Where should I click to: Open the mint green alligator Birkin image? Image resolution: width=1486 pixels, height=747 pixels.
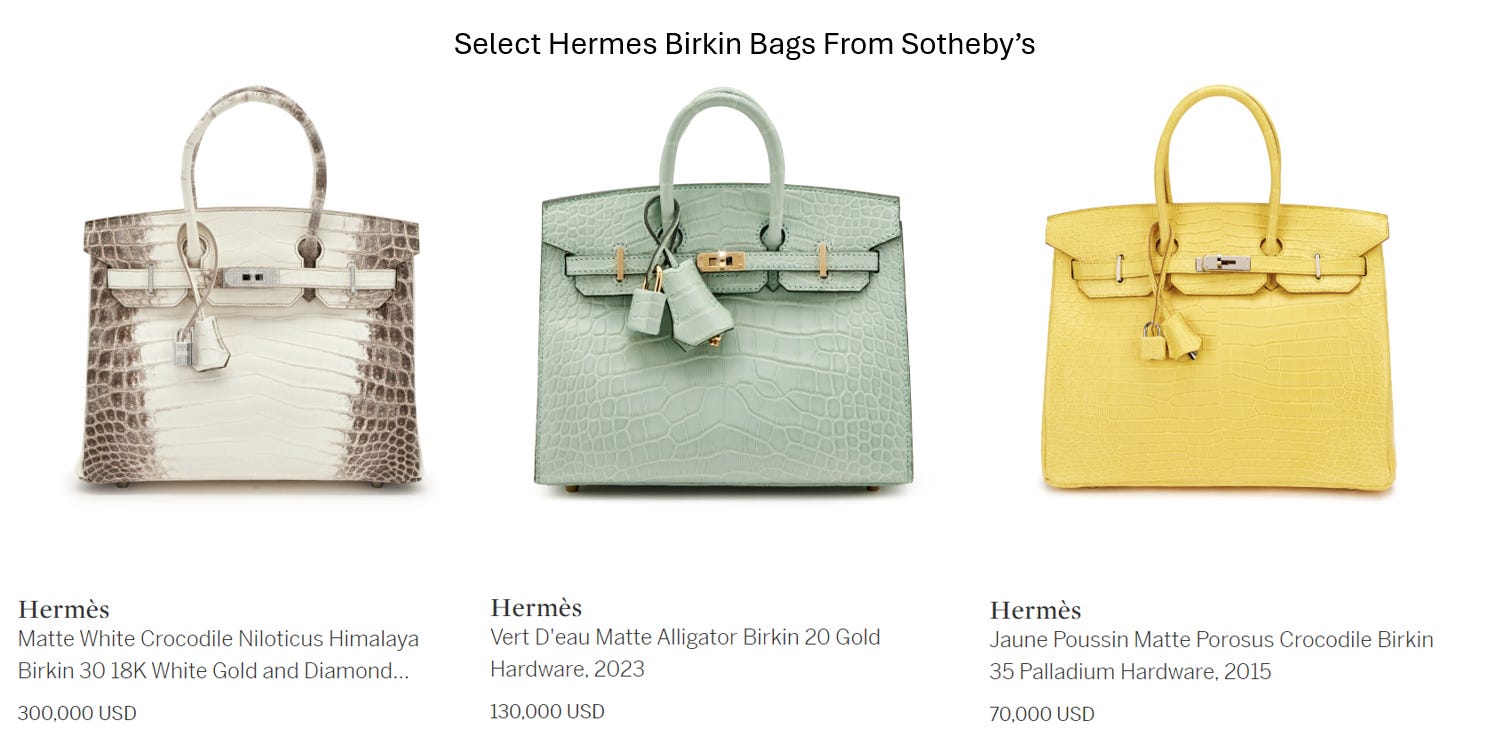(x=722, y=290)
